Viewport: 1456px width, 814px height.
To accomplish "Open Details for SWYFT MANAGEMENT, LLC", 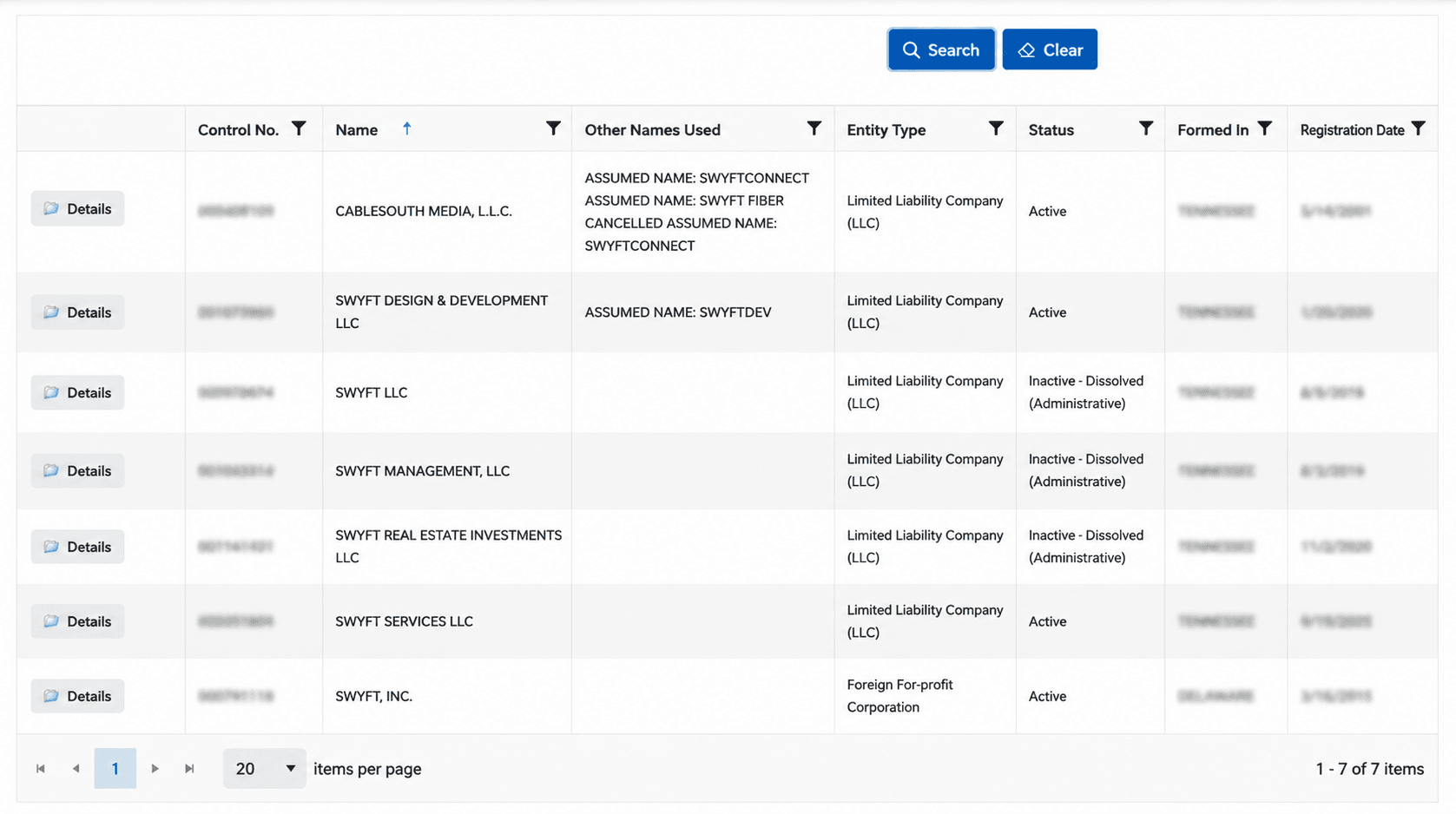I will [x=77, y=470].
